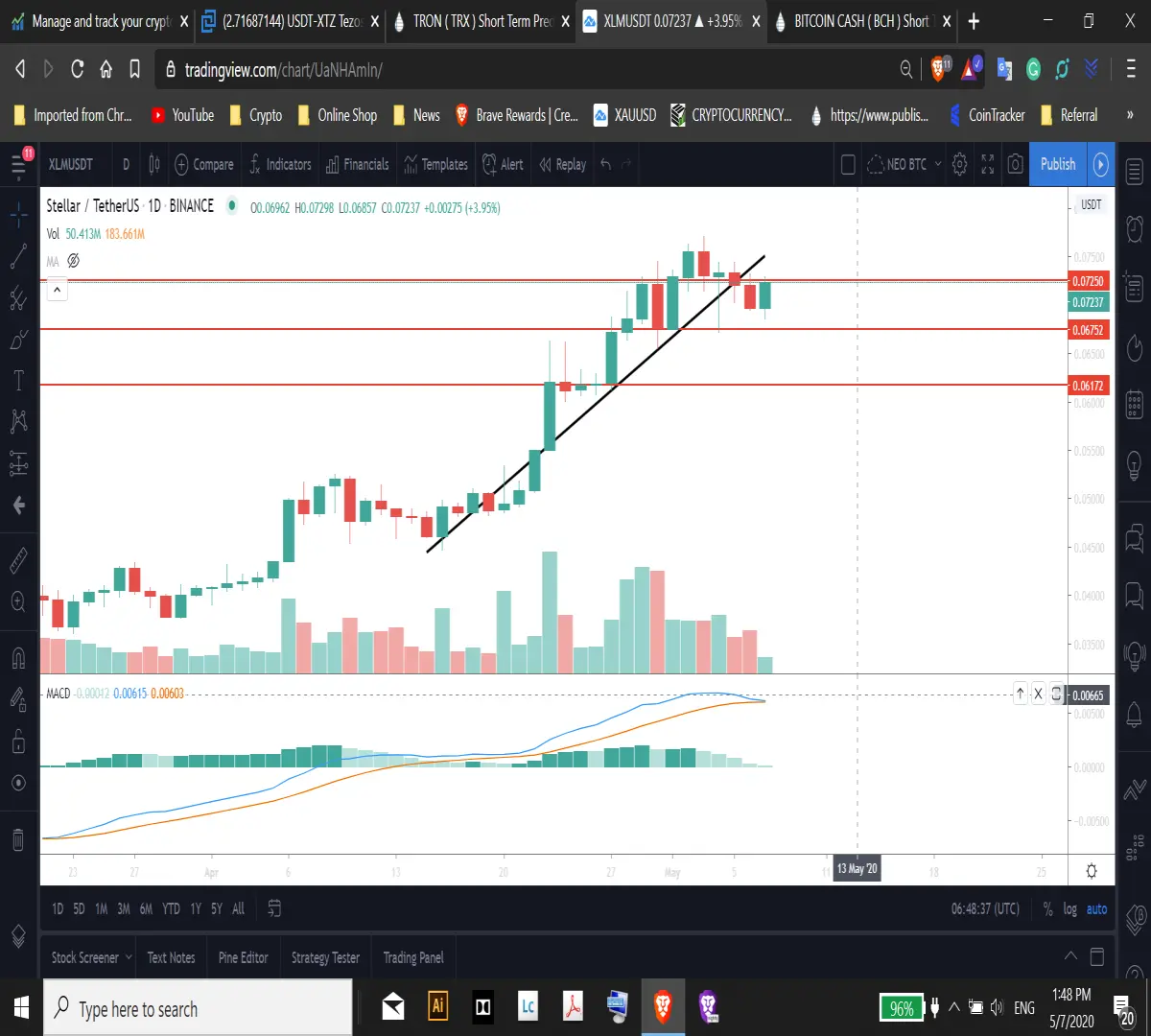
Task: Select the YTD date range
Action: pos(171,908)
